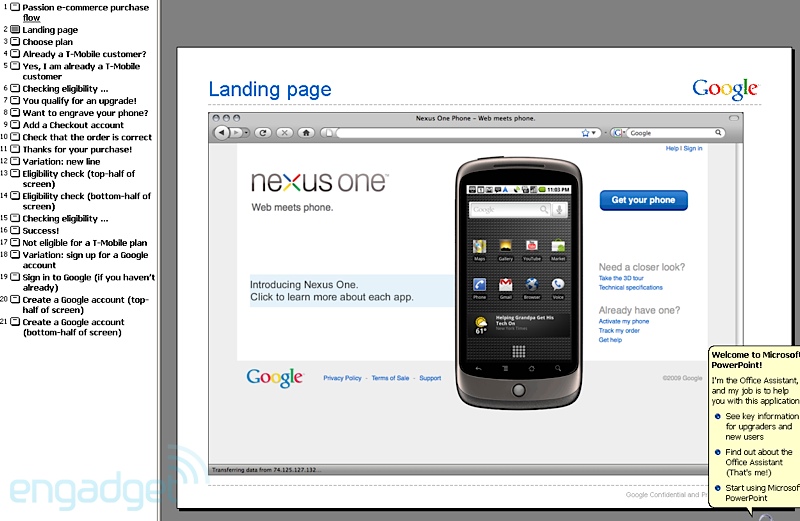Screen dimensions: 800x521
Task: Click the 'Get your phone' button
Action: [x=643, y=200]
